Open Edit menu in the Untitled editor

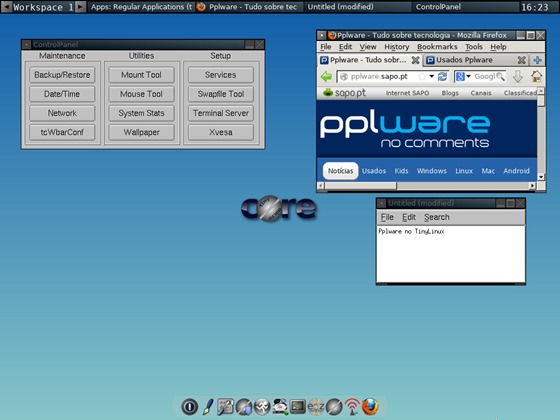[x=409, y=217]
